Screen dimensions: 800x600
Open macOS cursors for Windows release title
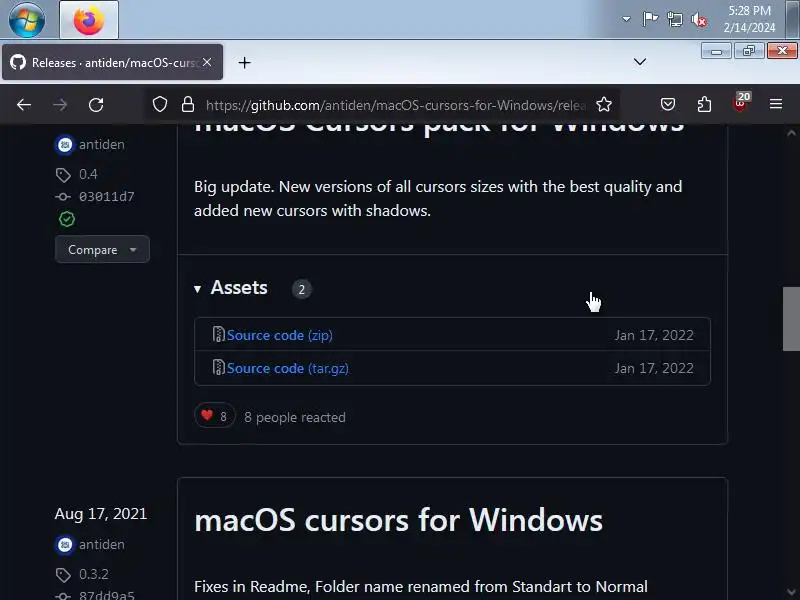tap(398, 520)
